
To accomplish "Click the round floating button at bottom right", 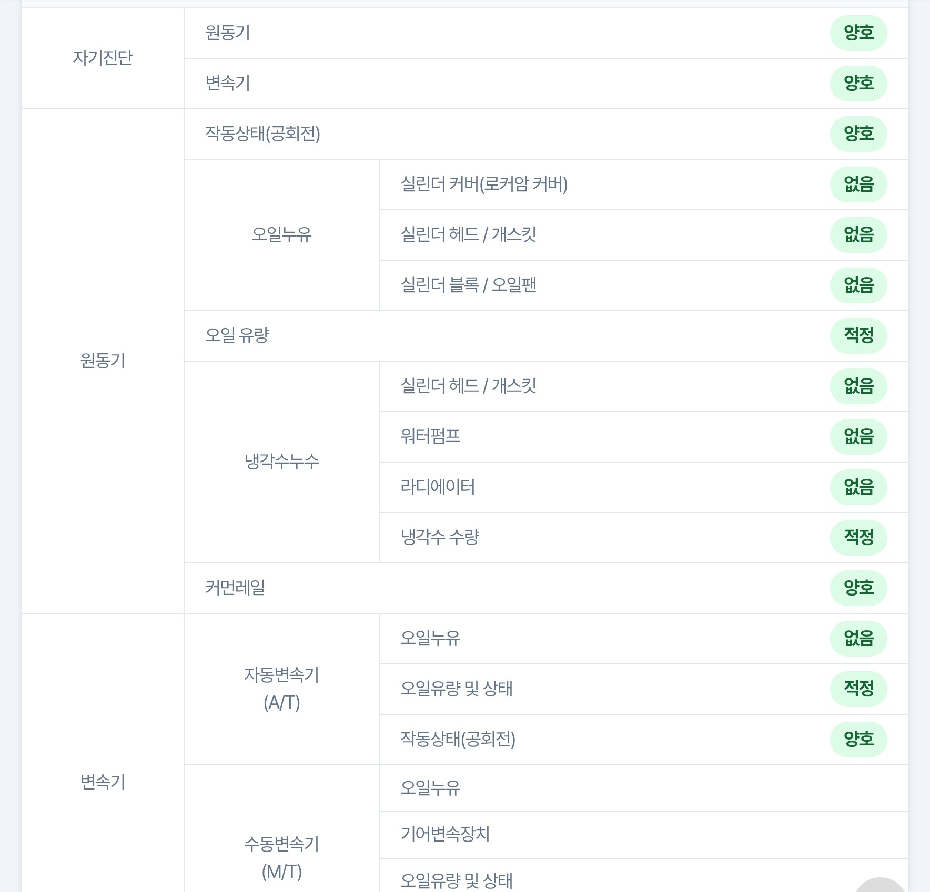I will pyautogui.click(x=881, y=885).
